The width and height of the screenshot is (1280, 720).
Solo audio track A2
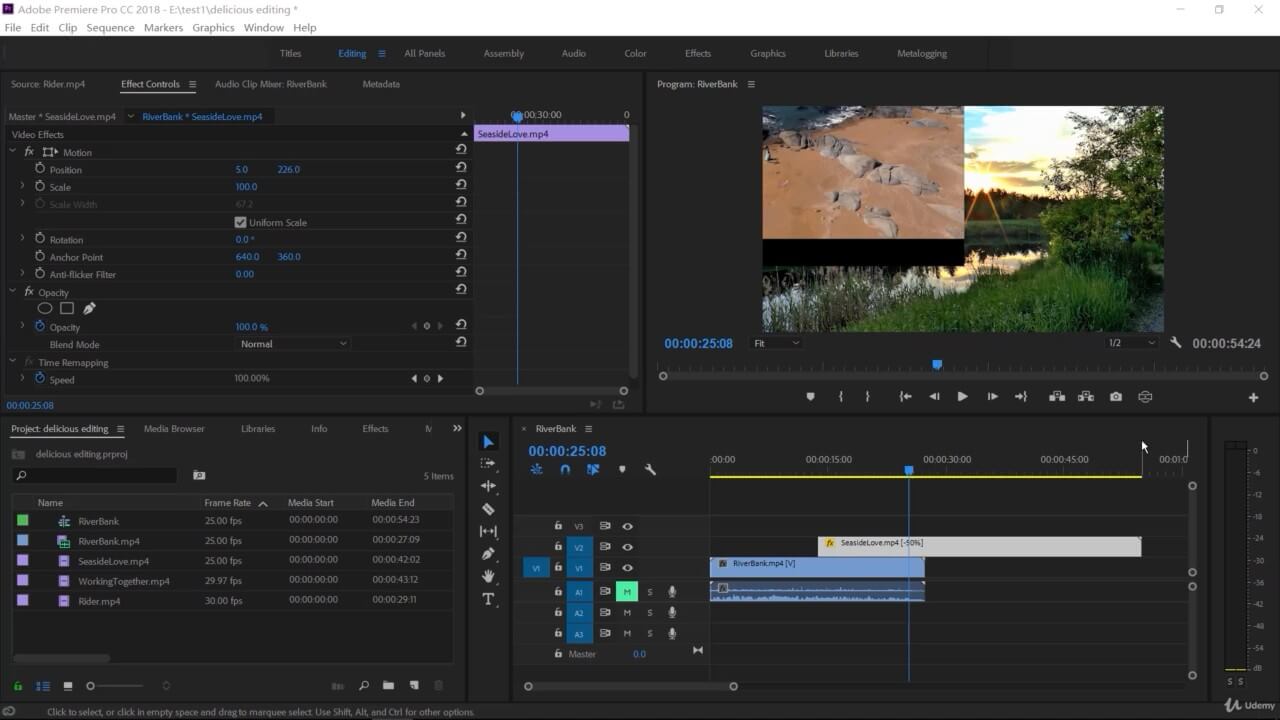point(649,613)
